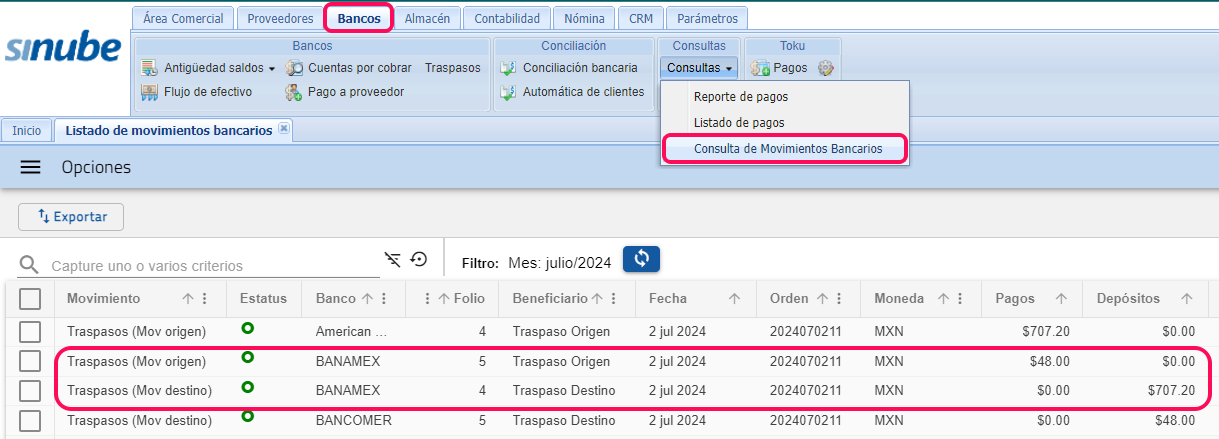The width and height of the screenshot is (1219, 439).
Task: Click the Conciliación bancaria icon
Action: (x=508, y=68)
